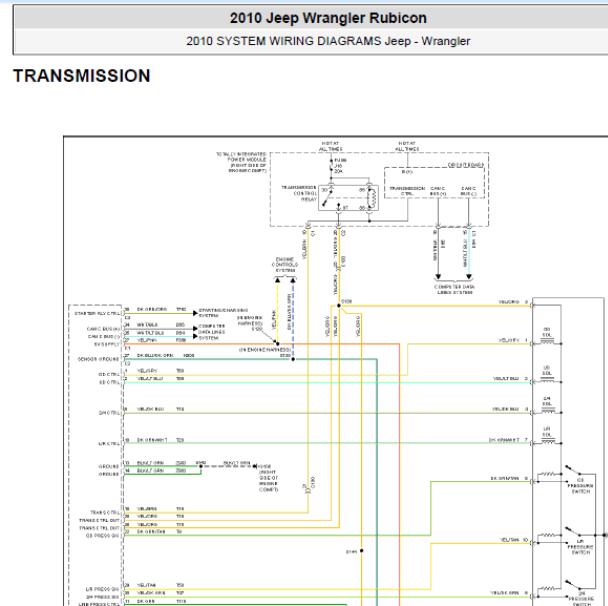Image resolution: width=608 pixels, height=606 pixels.
Task: Click the 'ENGINE CONTROLS SYSTEM' label
Action: (x=285, y=265)
